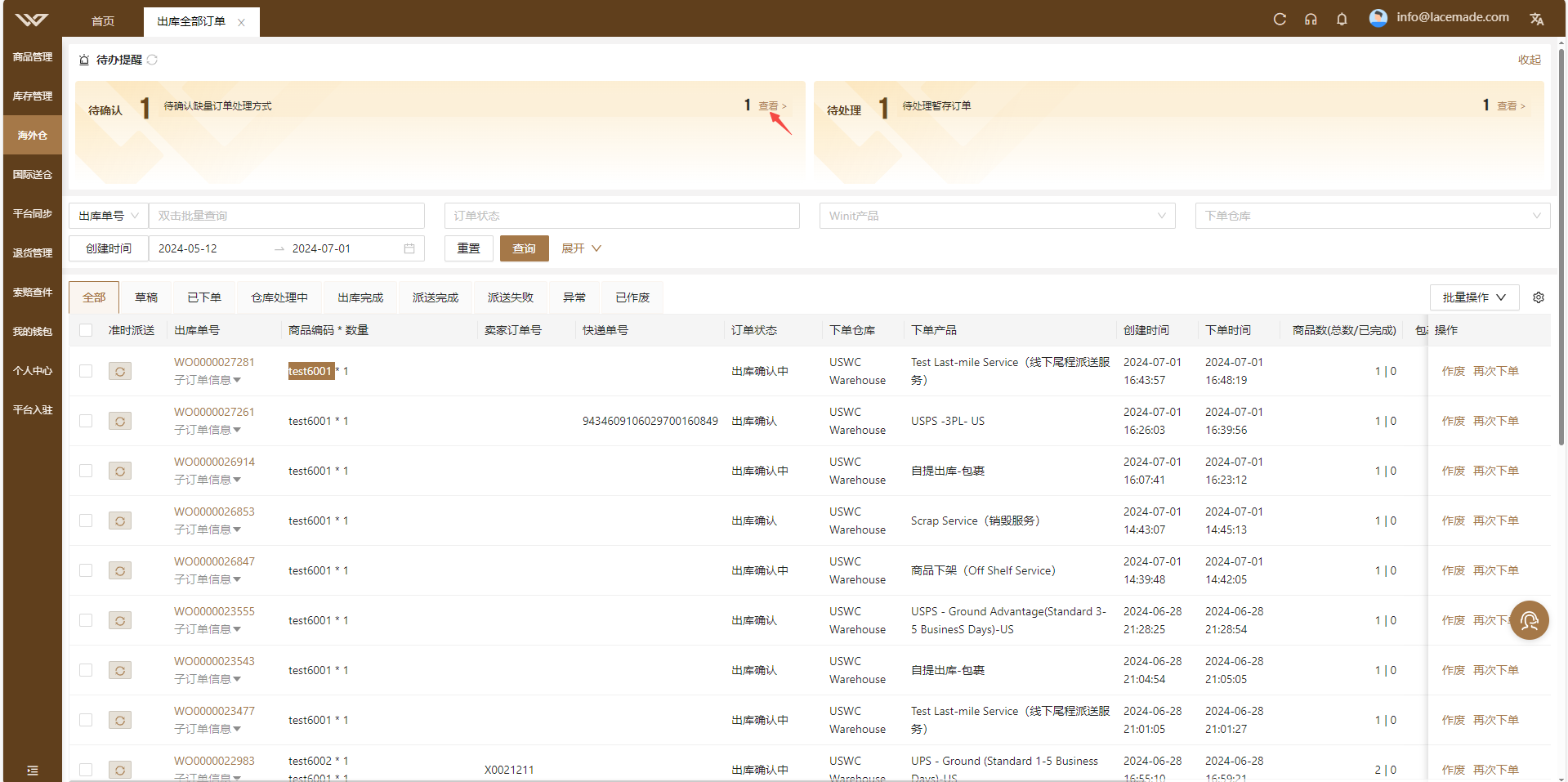
Task: Click the user avatar icon
Action: tap(1378, 18)
